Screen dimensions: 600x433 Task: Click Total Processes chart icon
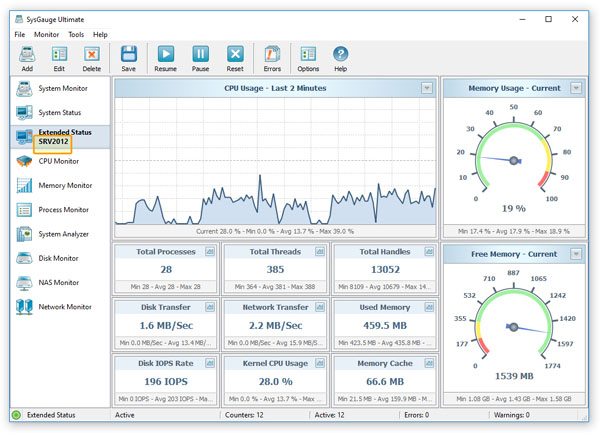point(210,252)
